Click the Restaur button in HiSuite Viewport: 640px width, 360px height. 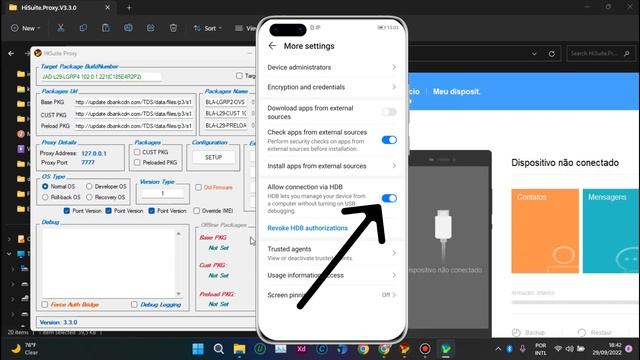(595, 332)
